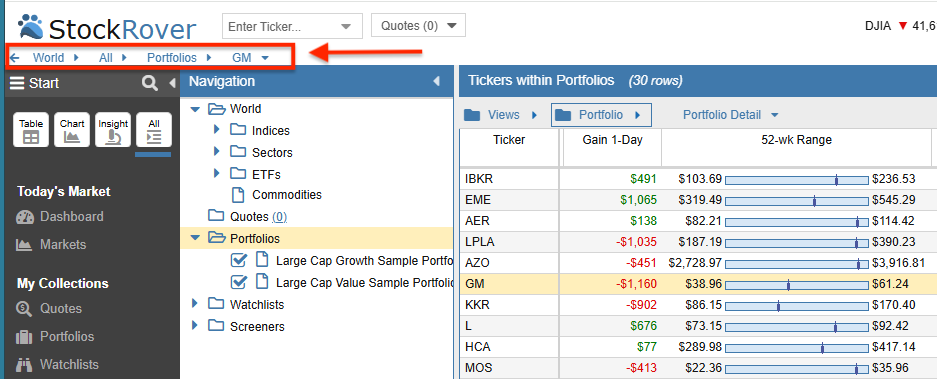
Task: Open the Start hamburger menu
Action: [16, 83]
